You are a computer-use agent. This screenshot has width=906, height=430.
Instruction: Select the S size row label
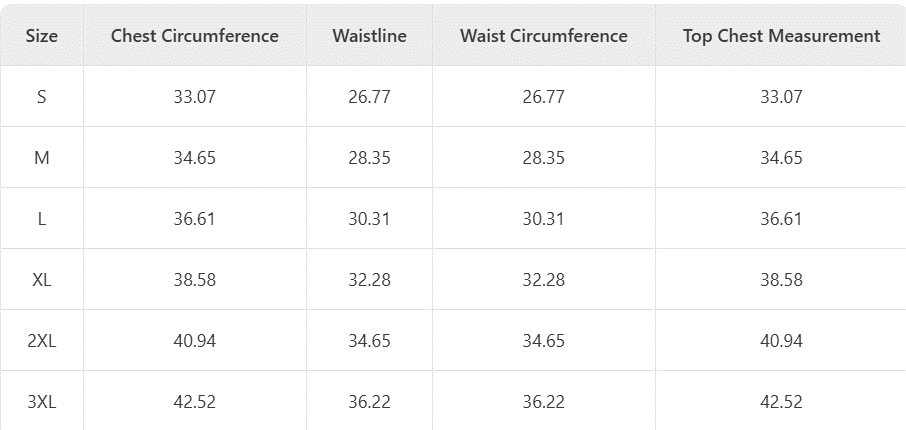(42, 97)
